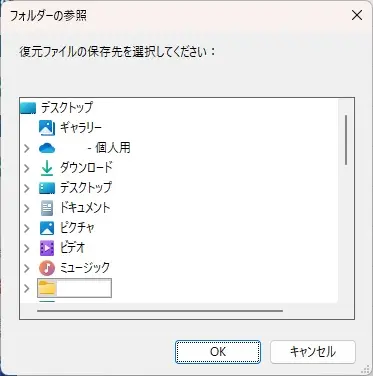
Task: Click the OneDrive cloud icon
Action: (47, 148)
